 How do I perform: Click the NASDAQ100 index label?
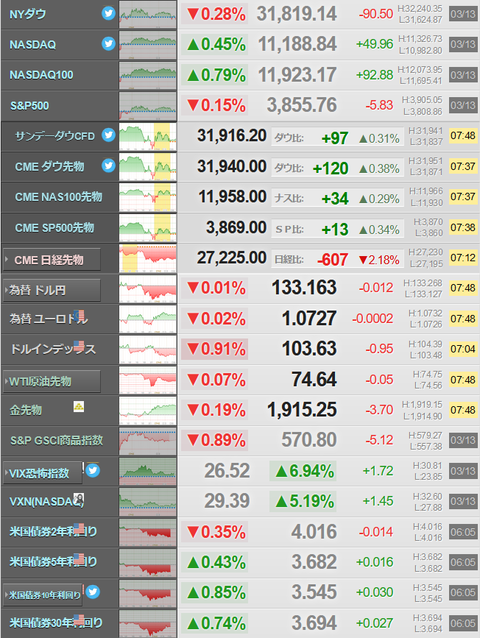click(x=41, y=75)
